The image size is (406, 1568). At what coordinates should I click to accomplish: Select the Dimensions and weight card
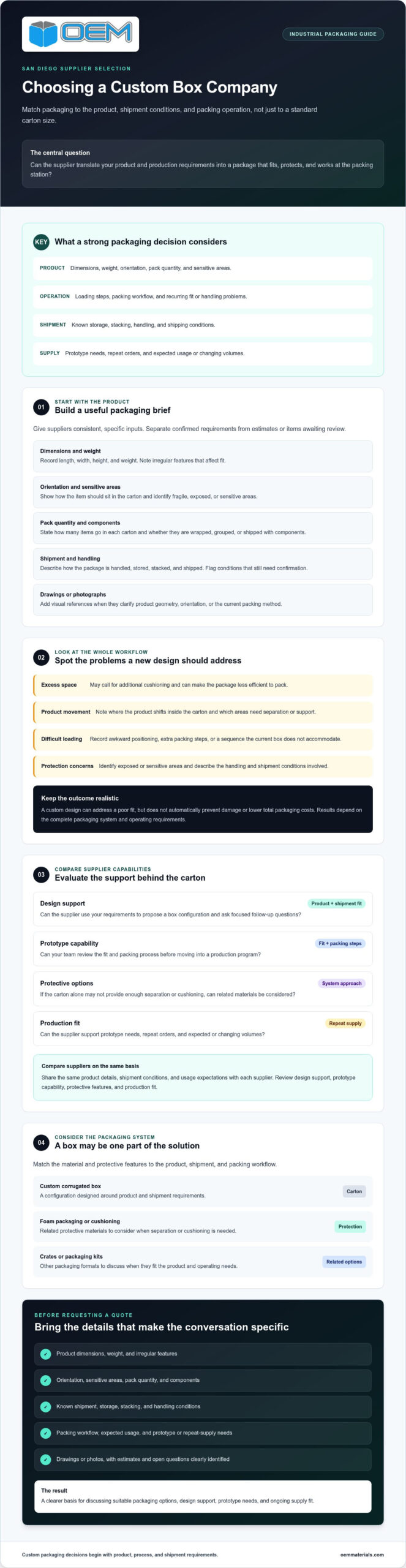pos(203,456)
